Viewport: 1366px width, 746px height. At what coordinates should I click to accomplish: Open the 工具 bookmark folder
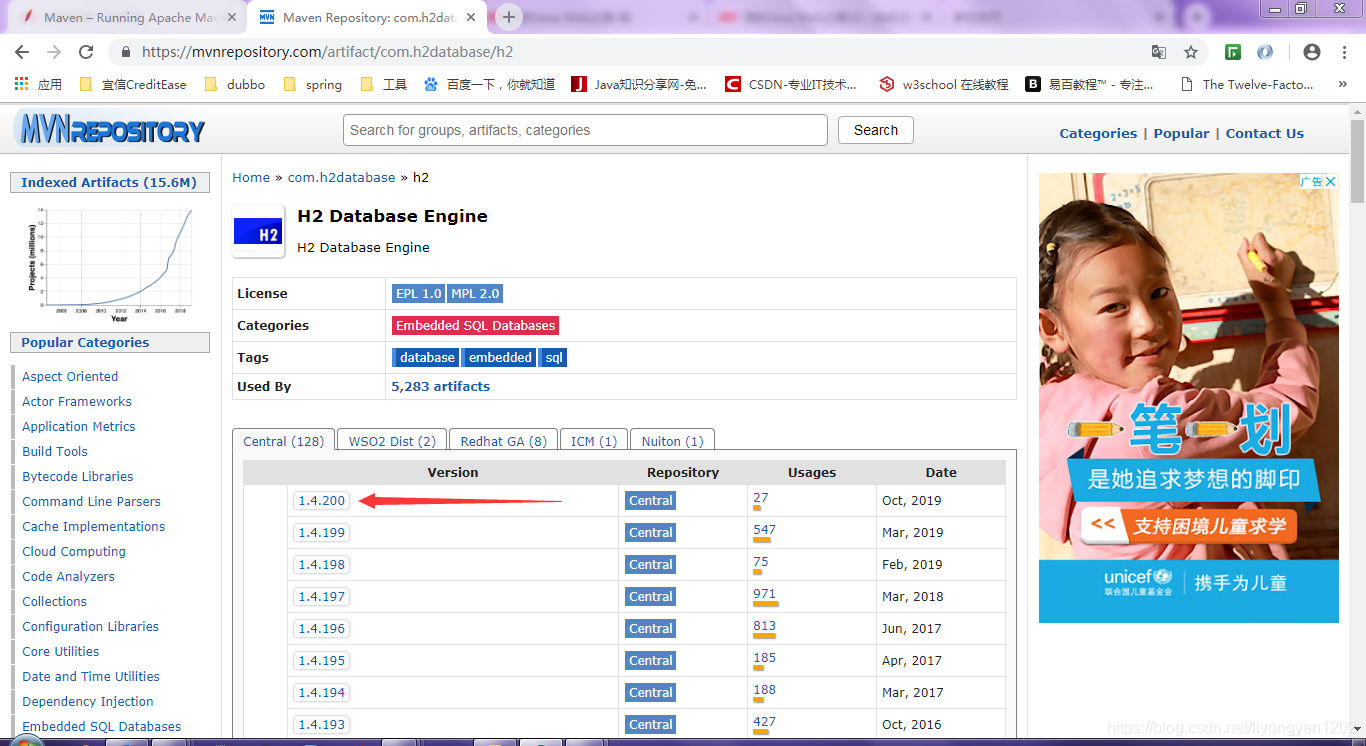(x=384, y=84)
